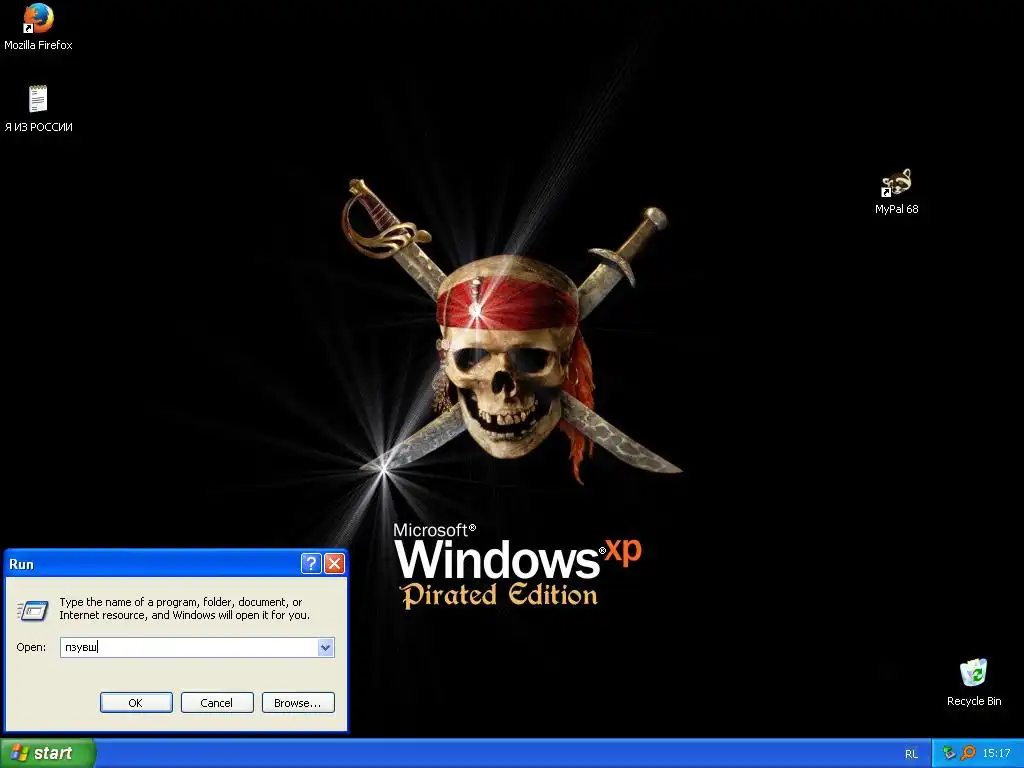
Task: Click the 15:17 clock in system tray
Action: tap(997, 754)
